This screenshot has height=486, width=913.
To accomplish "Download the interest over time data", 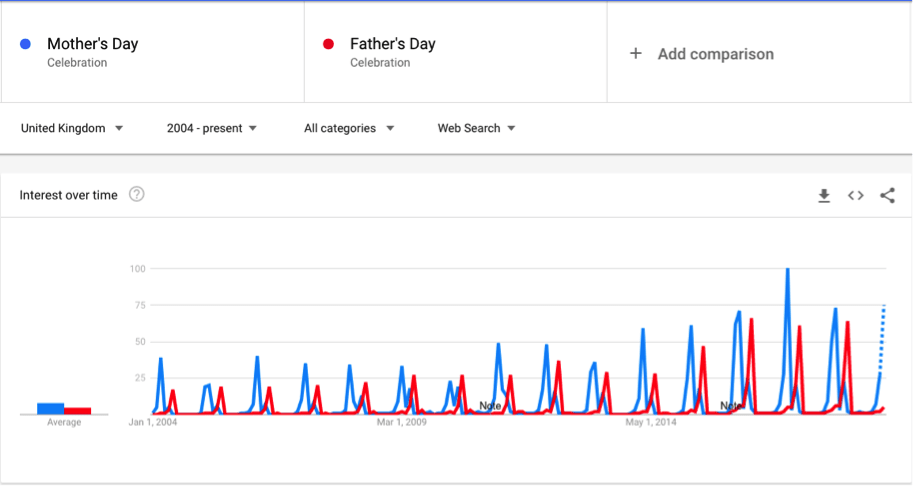I will [x=824, y=196].
